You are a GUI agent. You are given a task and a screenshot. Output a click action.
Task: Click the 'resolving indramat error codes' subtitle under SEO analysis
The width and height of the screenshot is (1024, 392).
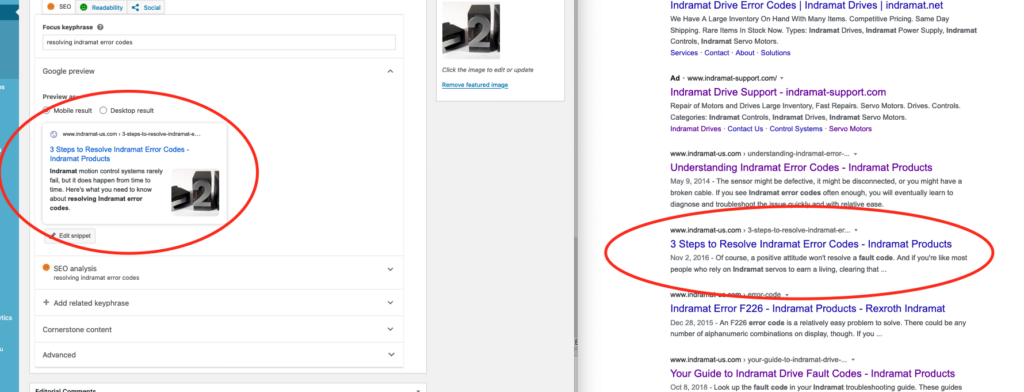click(x=96, y=278)
